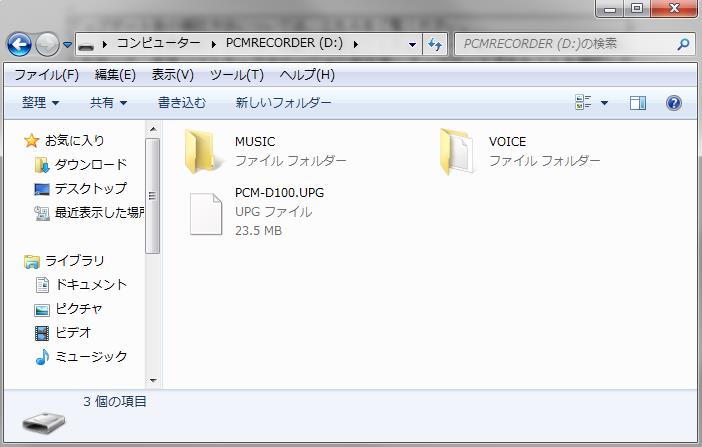Screen dimensions: 702x447
Task: Select the VOICE folder name
Action: [x=507, y=142]
